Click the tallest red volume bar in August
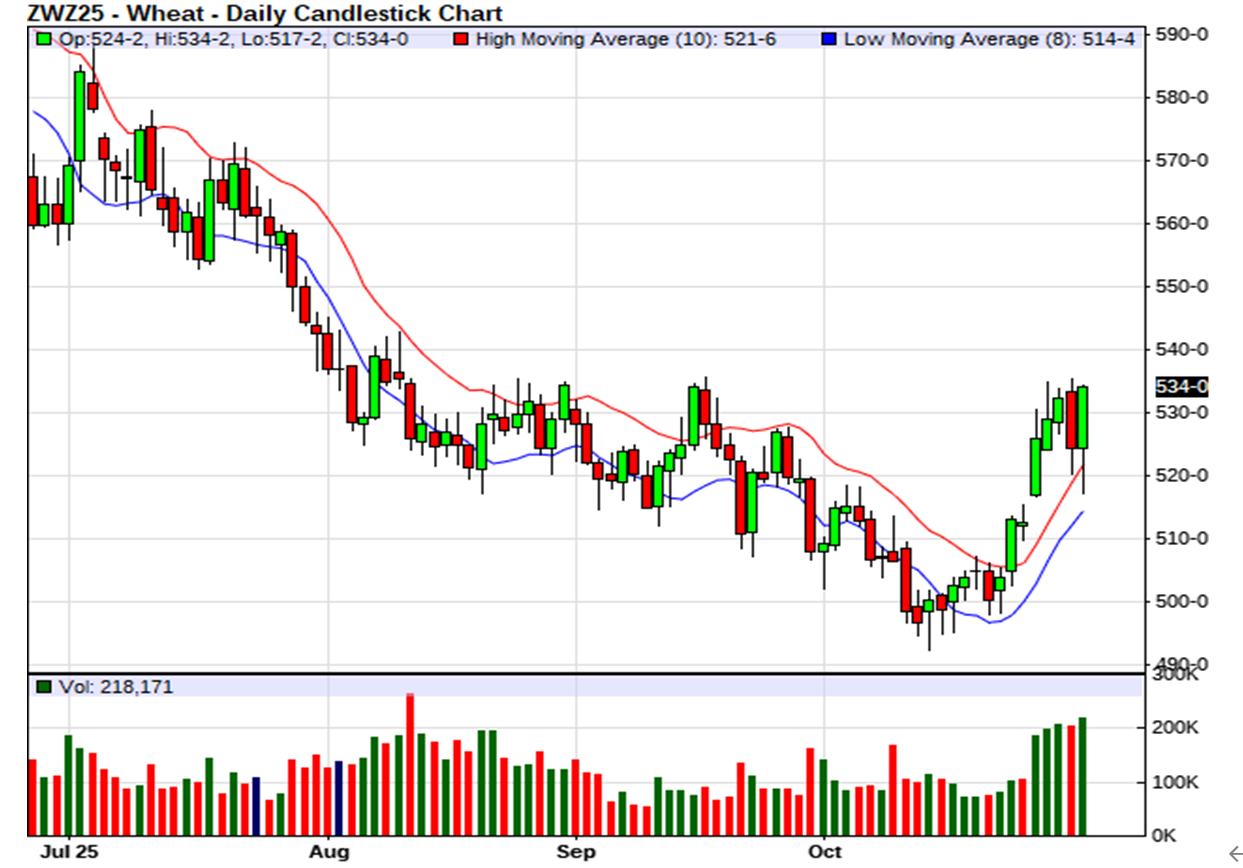The image size is (1243, 868). (410, 765)
